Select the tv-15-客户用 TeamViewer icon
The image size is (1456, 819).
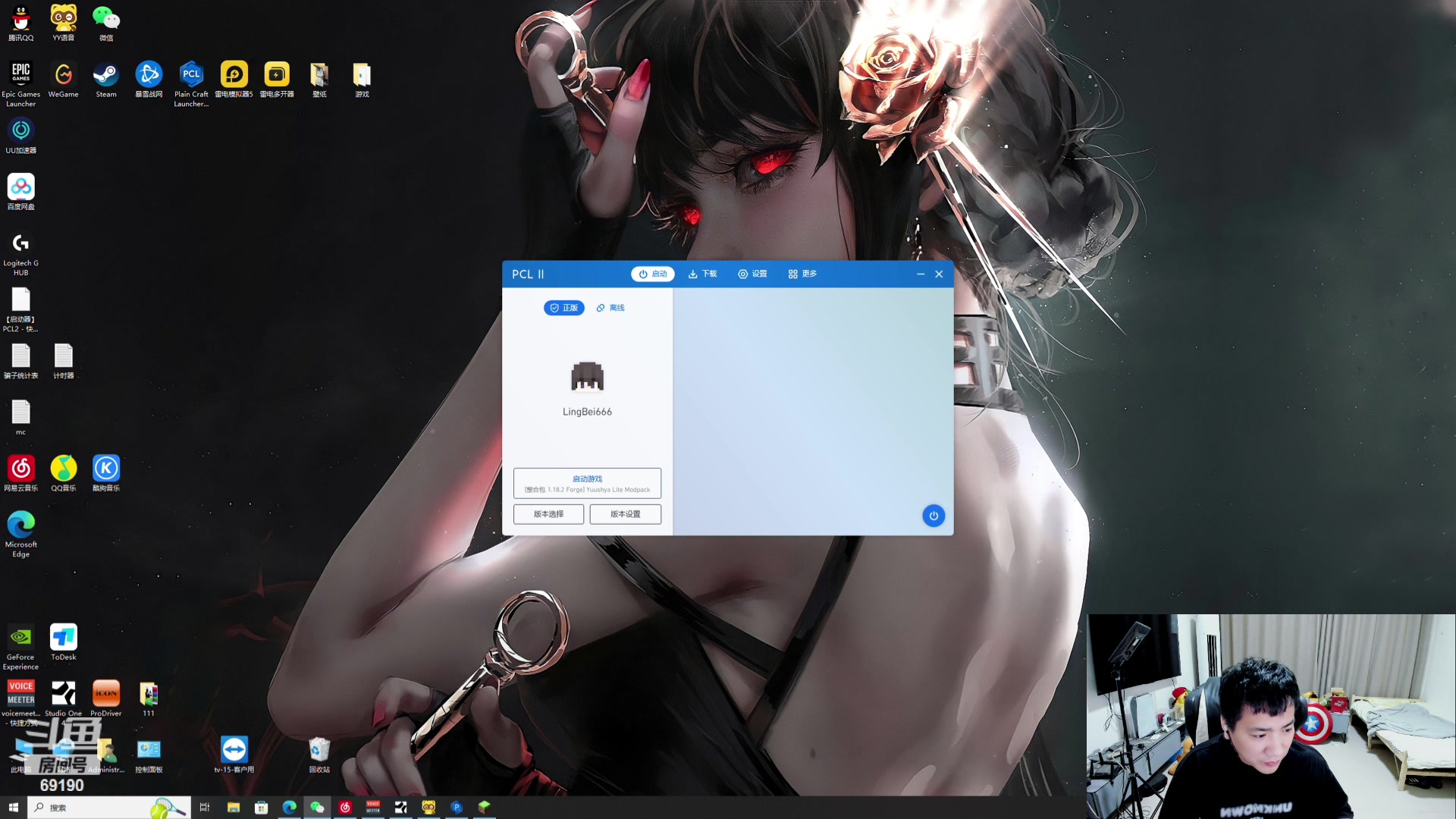[x=234, y=755]
